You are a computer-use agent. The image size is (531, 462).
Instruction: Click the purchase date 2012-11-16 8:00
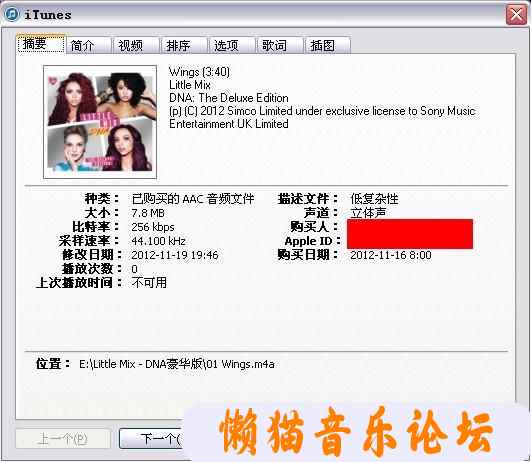[x=391, y=255]
